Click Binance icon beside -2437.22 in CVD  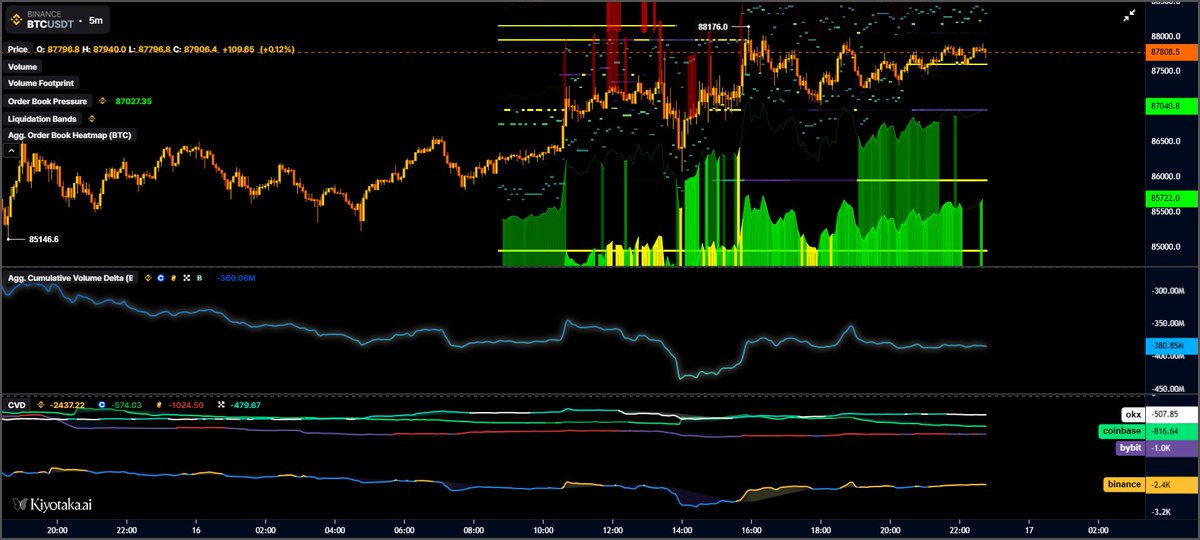[x=40, y=405]
